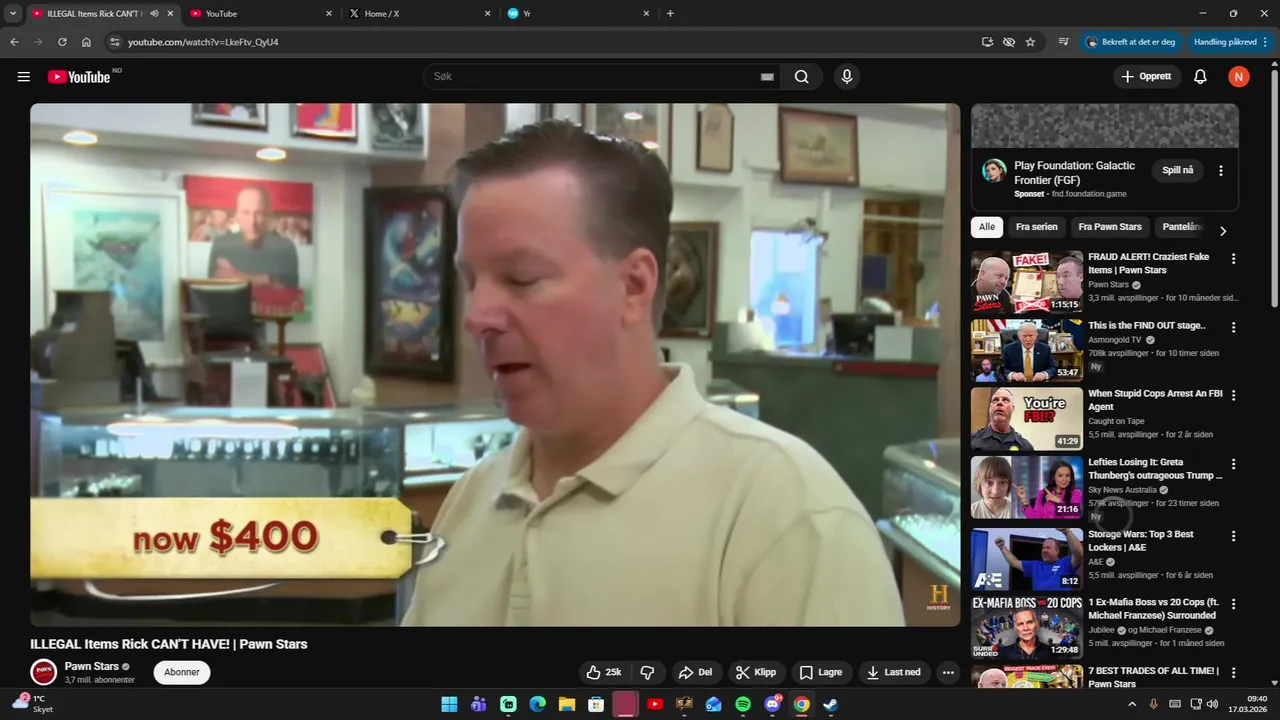Open Storage Wars video thumbnail
This screenshot has width=1280, height=720.
point(1027,559)
